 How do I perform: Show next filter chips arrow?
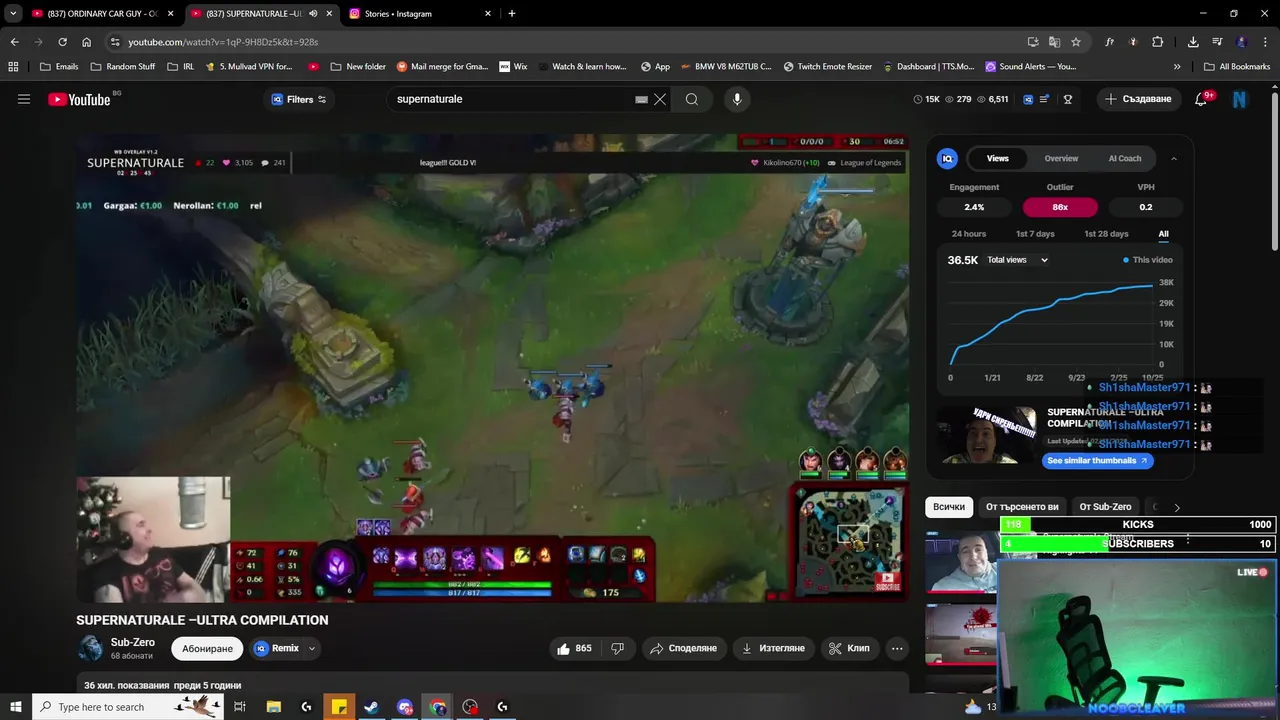pyautogui.click(x=1177, y=507)
